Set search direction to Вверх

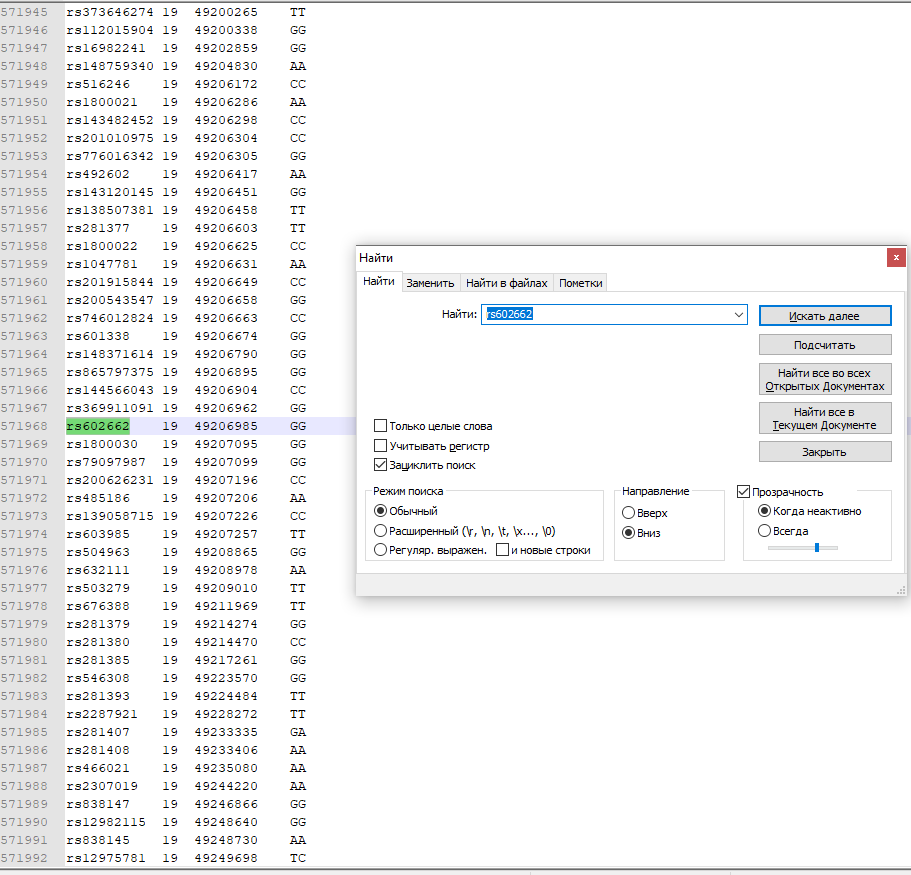pyautogui.click(x=628, y=513)
